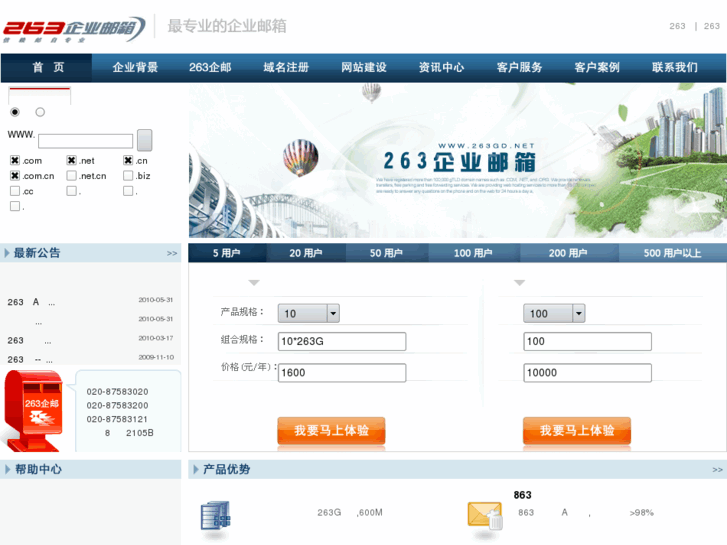Select the second empty radio button

(x=40, y=112)
